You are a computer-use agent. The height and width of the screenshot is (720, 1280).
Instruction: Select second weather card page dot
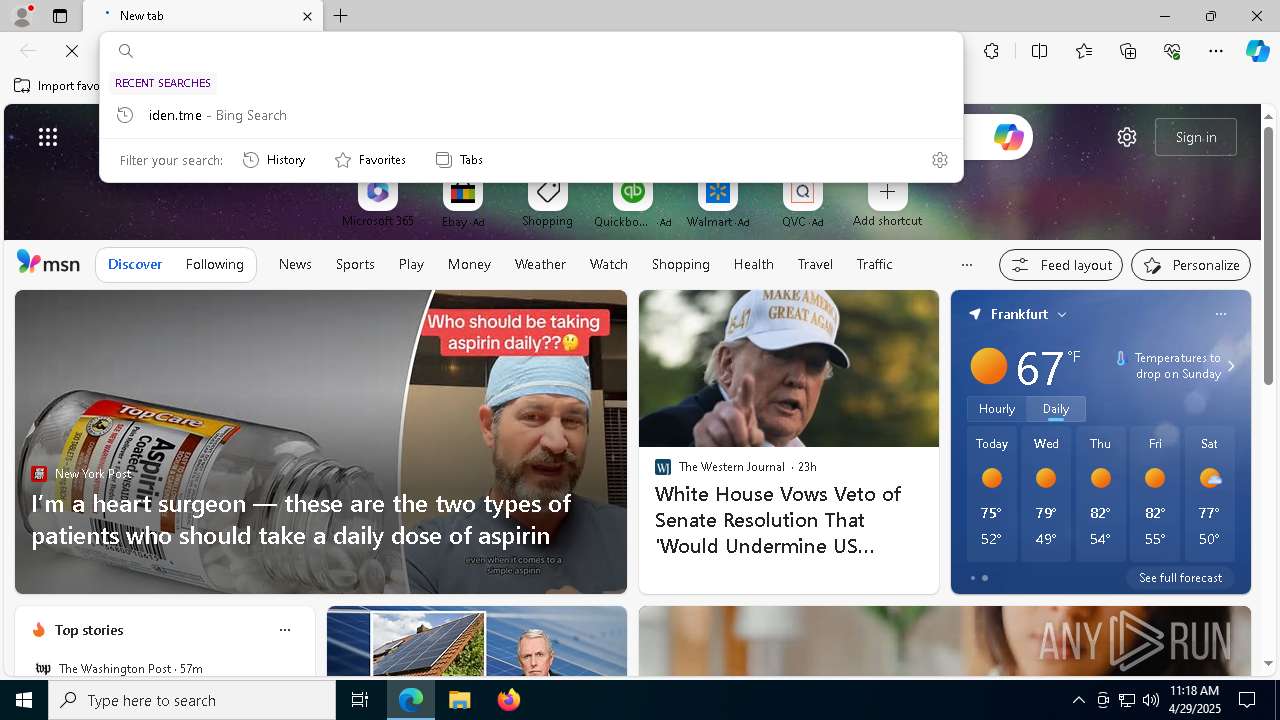click(985, 578)
